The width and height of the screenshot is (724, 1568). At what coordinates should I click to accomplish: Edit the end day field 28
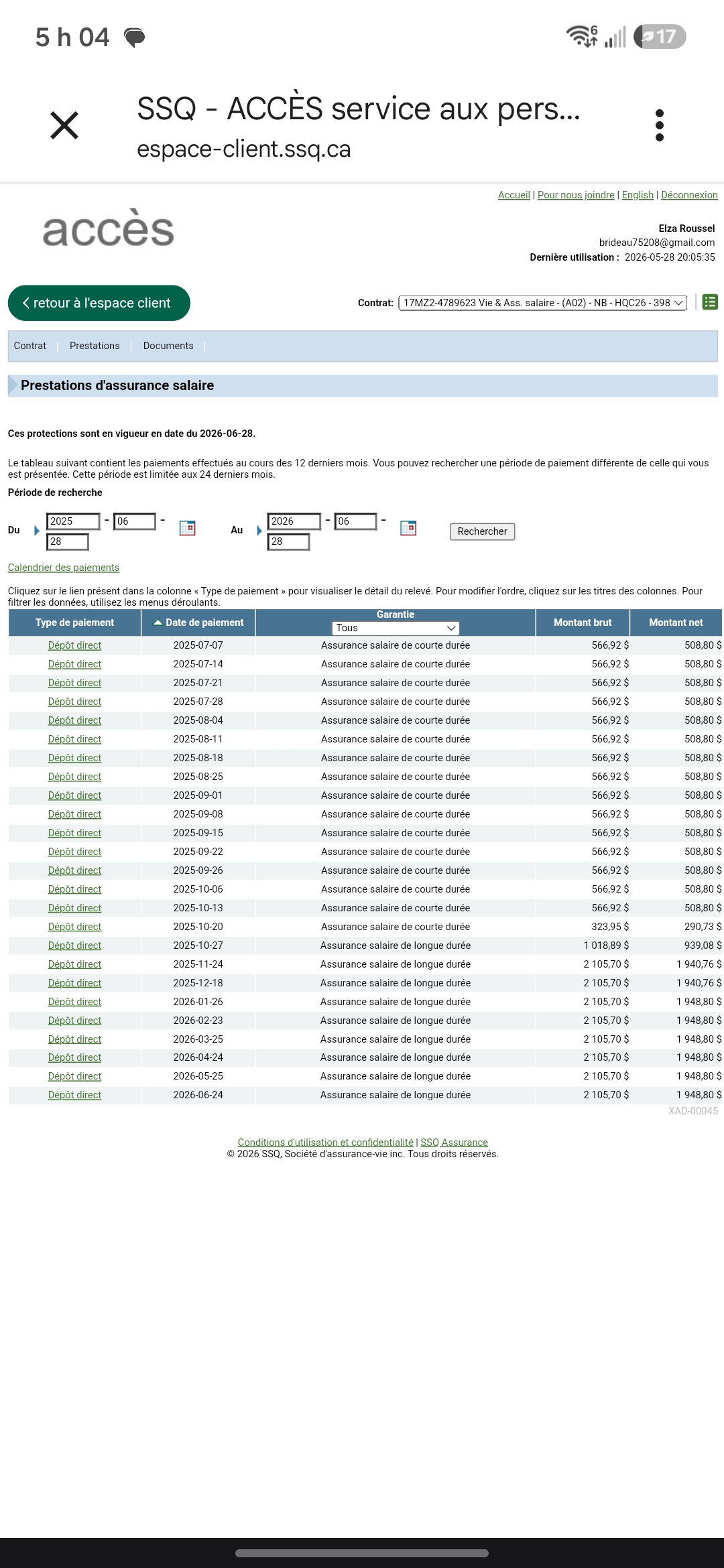(x=288, y=541)
